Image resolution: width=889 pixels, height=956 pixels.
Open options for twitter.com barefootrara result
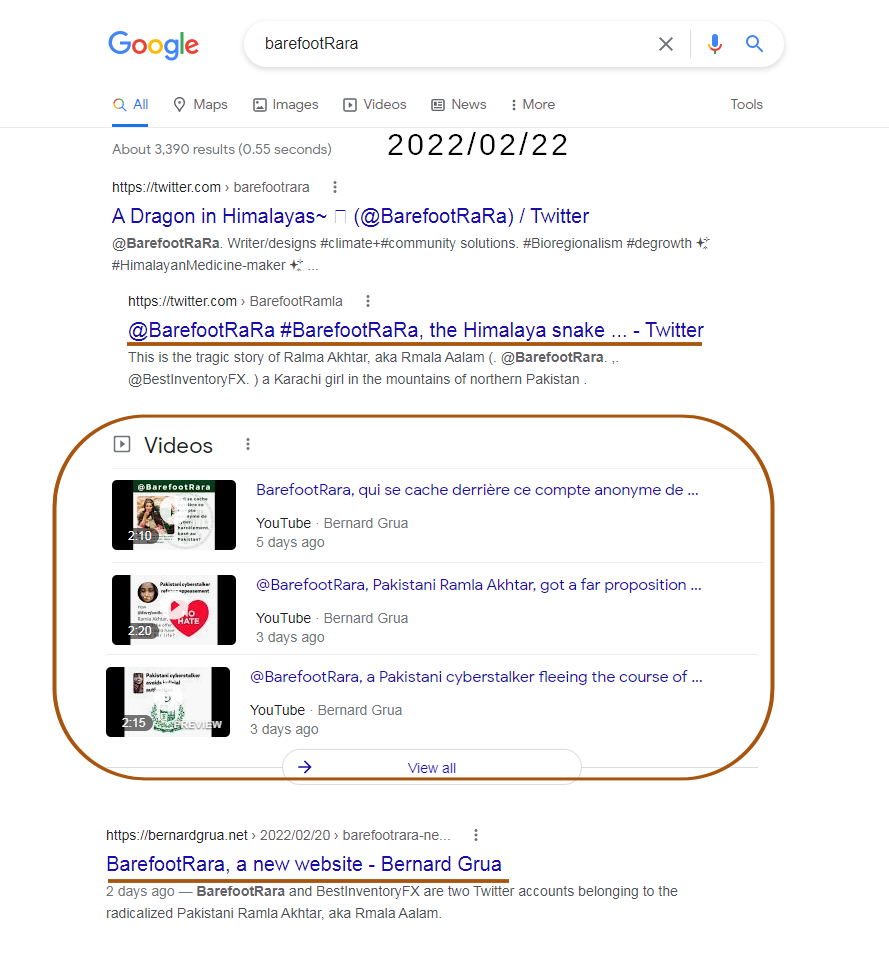pyautogui.click(x=335, y=187)
